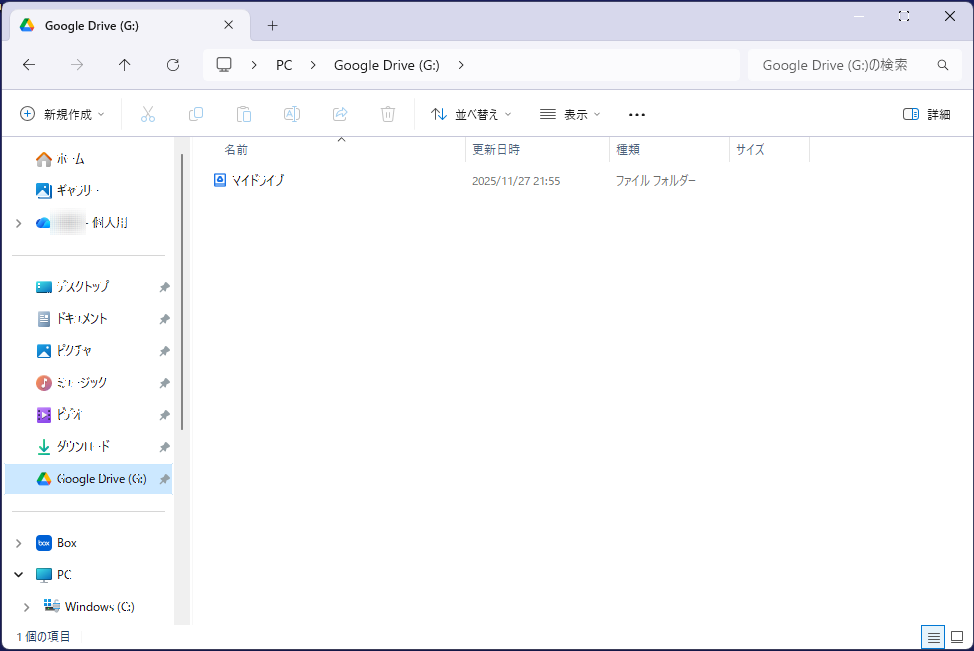The height and width of the screenshot is (651, 974).
Task: Click the Rename icon in toolbar
Action: 292,114
